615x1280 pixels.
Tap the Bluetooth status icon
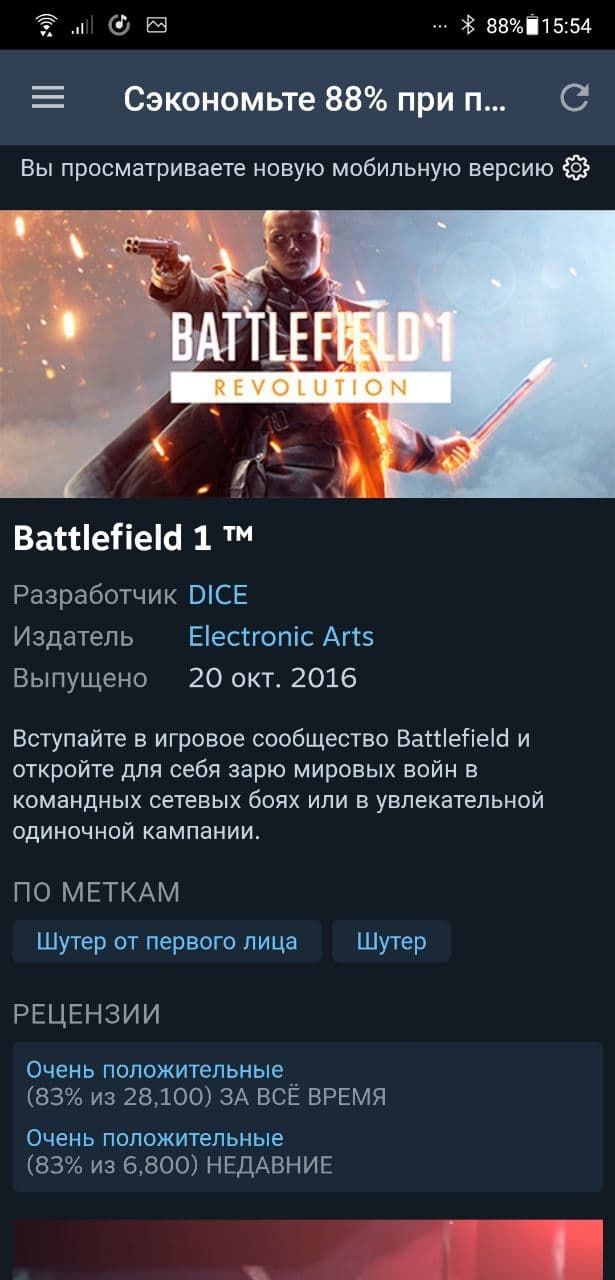(468, 25)
